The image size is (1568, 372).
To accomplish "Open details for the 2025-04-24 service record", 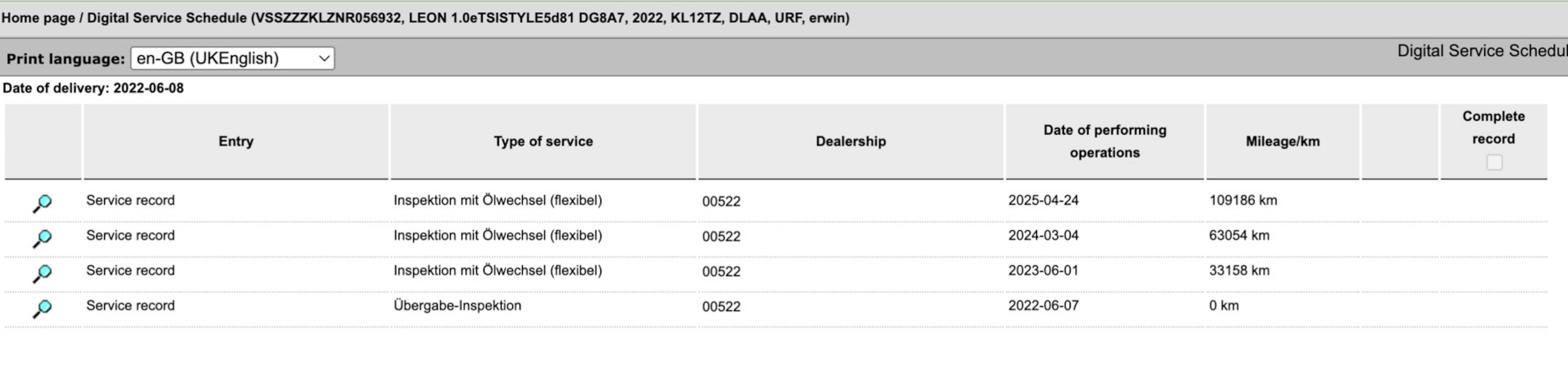I will coord(42,203).
